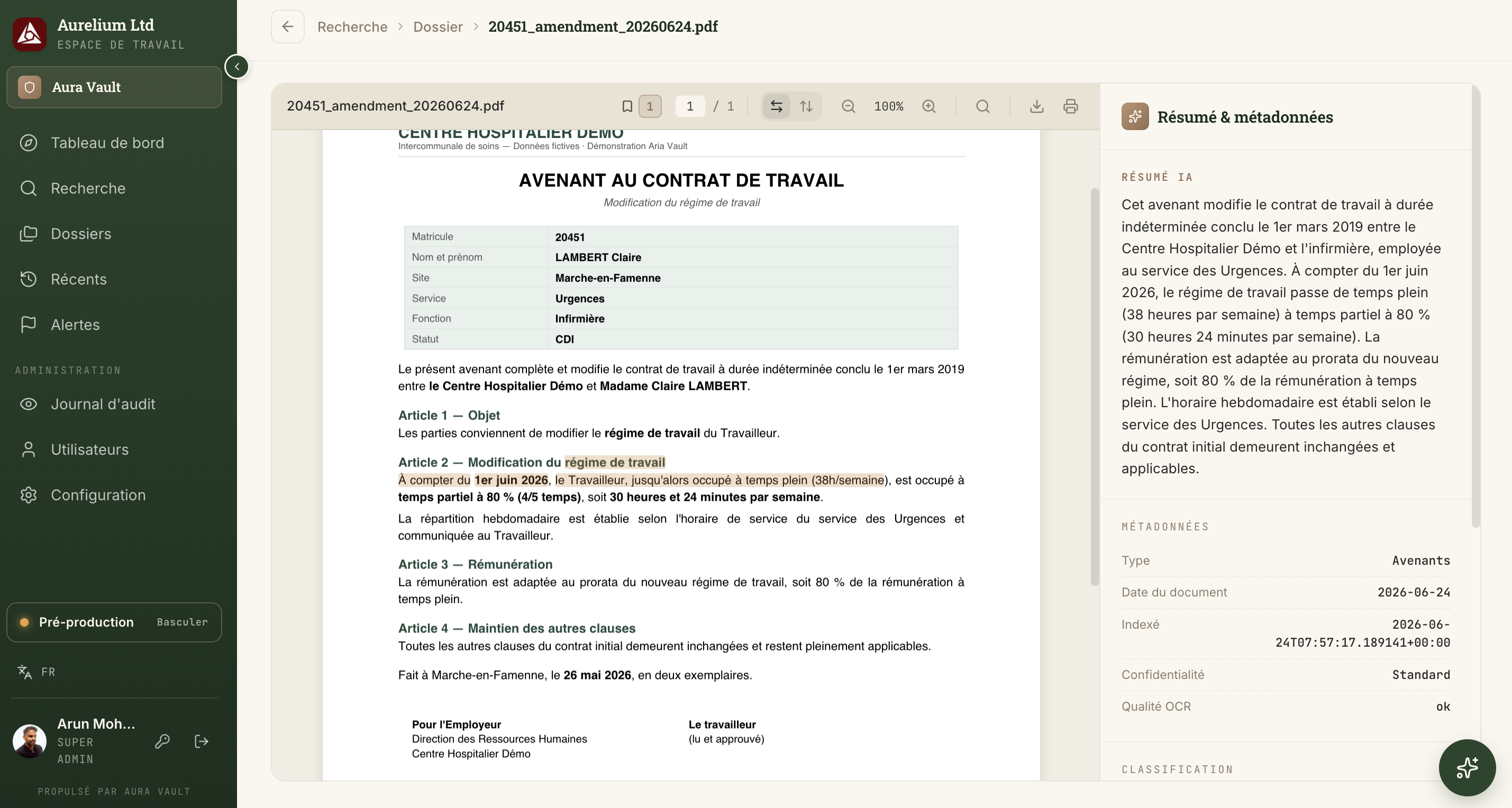Click the Pré-production environment label
This screenshot has height=808, width=1512.
point(86,622)
